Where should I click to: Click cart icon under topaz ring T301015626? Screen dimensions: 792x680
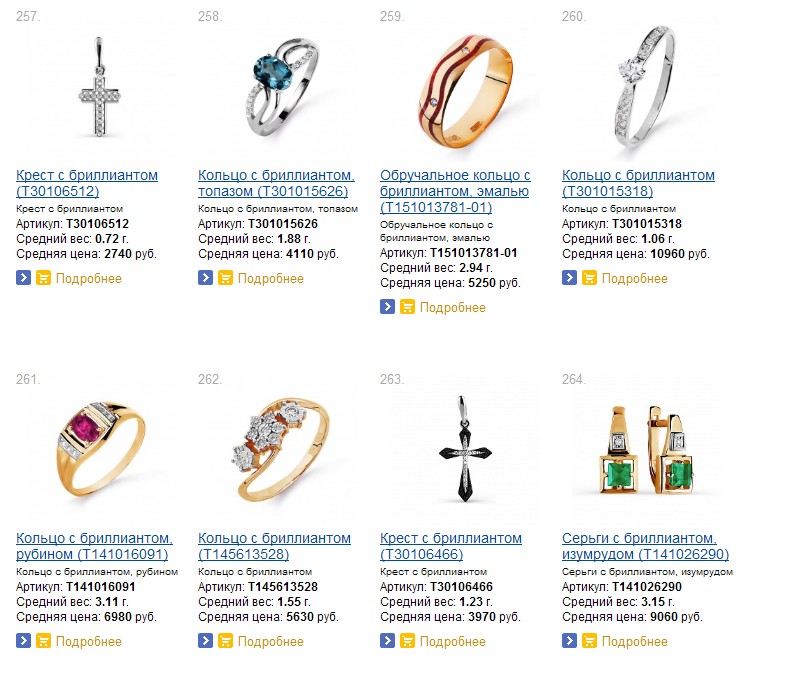click(225, 277)
